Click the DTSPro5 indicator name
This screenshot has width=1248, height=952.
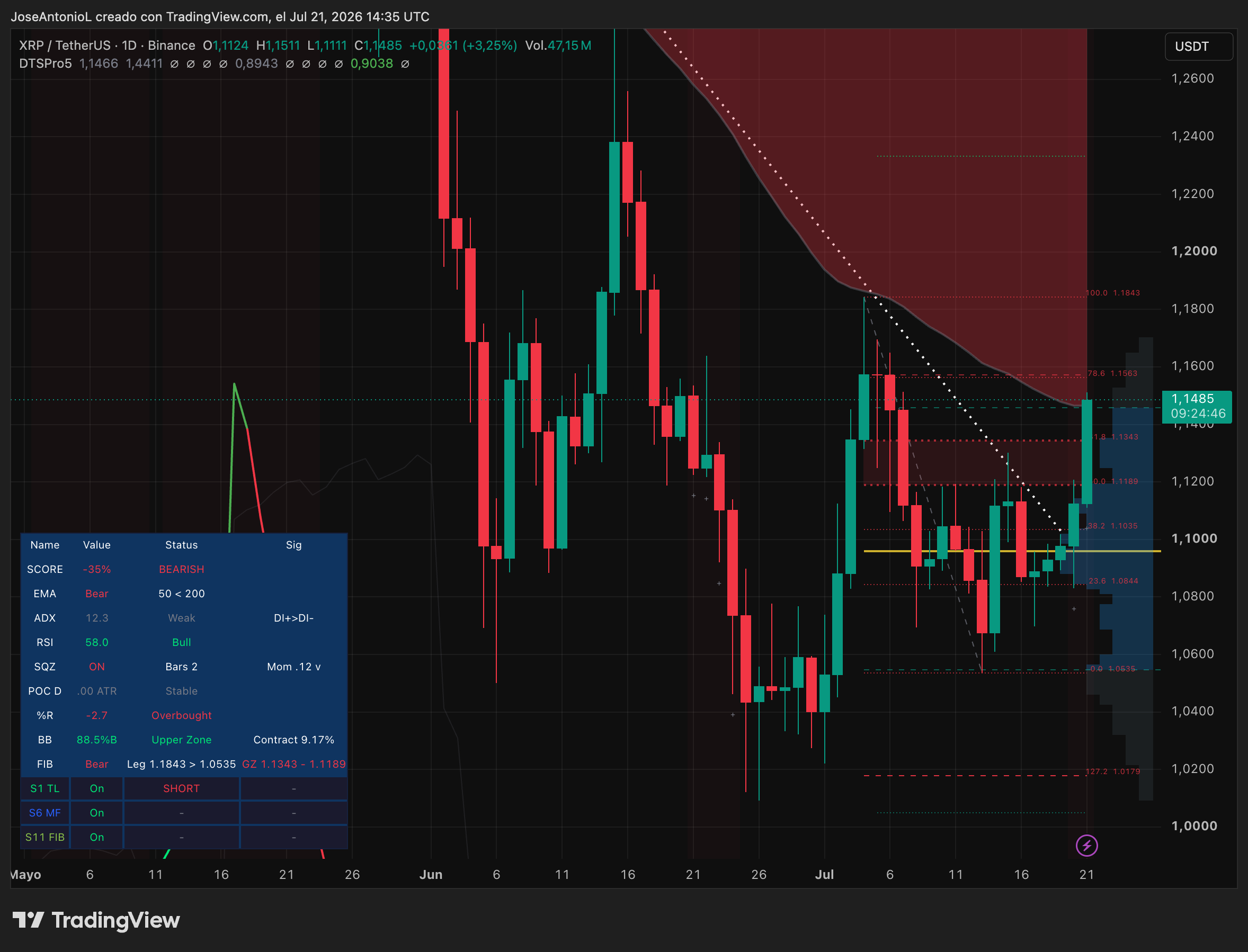click(46, 64)
